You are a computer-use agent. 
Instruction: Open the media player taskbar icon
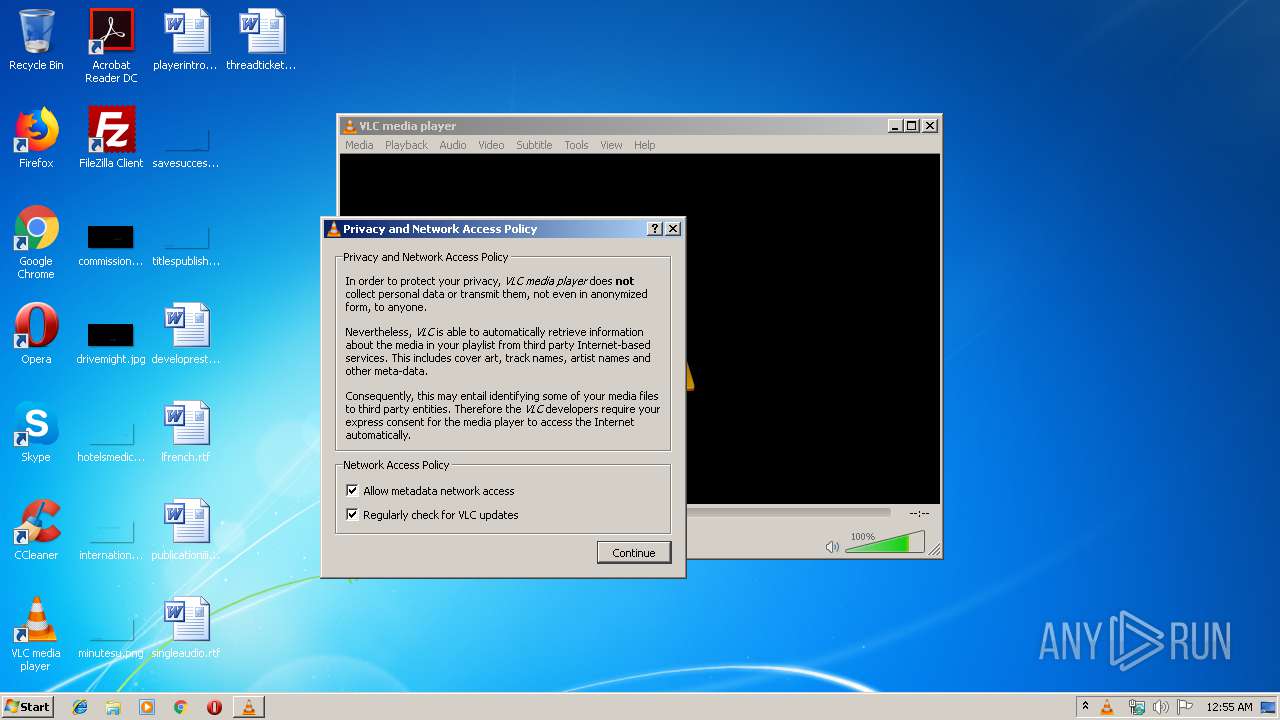click(x=147, y=707)
